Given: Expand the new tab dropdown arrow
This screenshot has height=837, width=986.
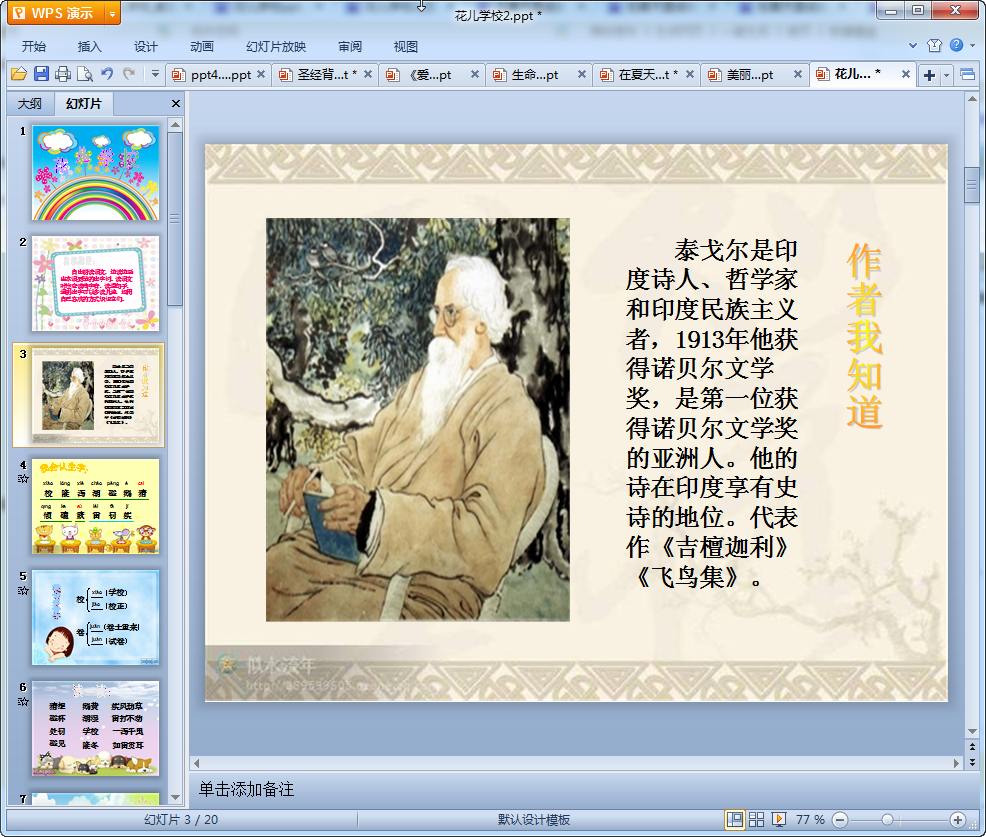Looking at the screenshot, I should click(946, 75).
